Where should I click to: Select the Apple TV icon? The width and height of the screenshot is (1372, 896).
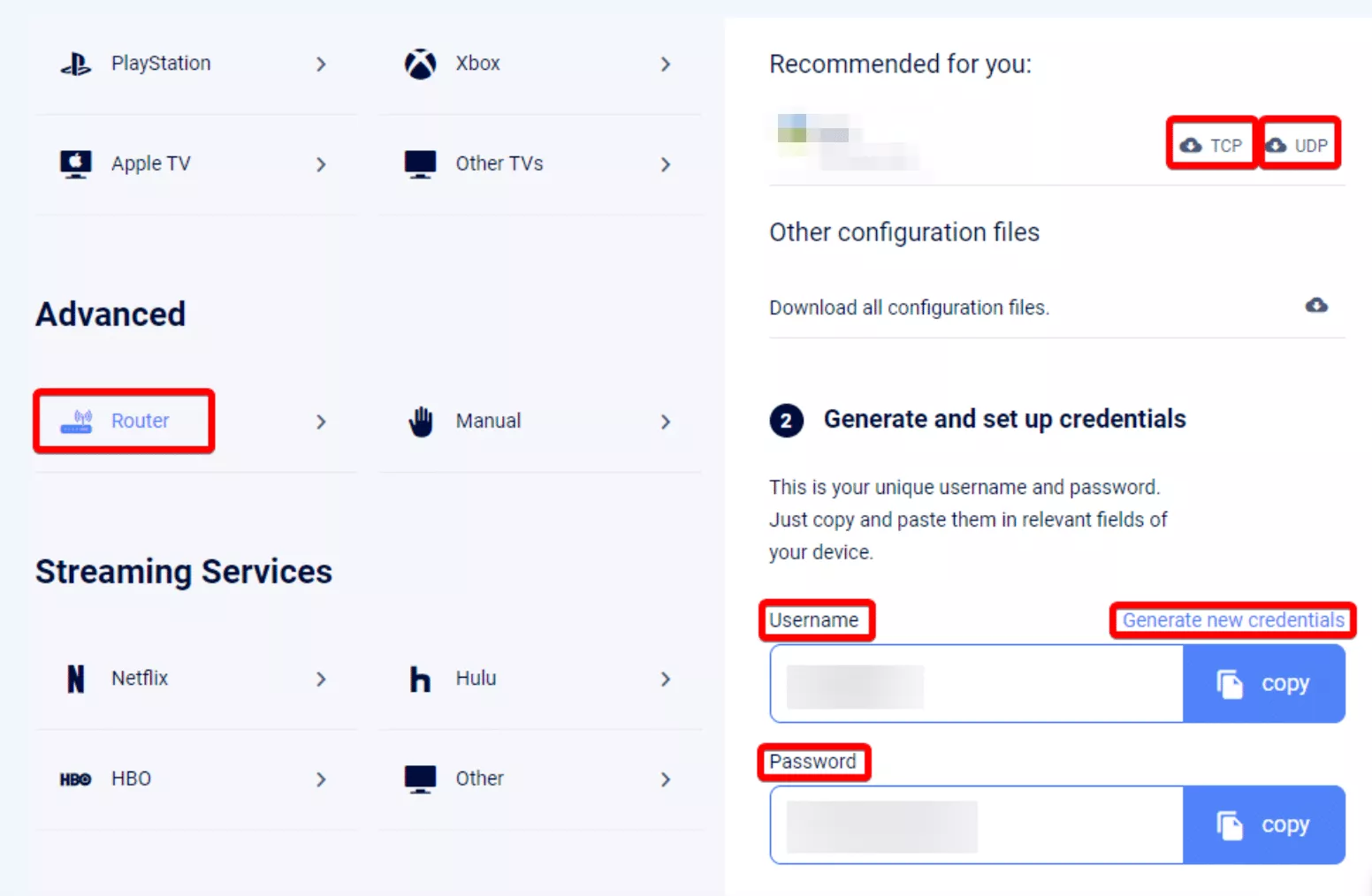point(76,163)
